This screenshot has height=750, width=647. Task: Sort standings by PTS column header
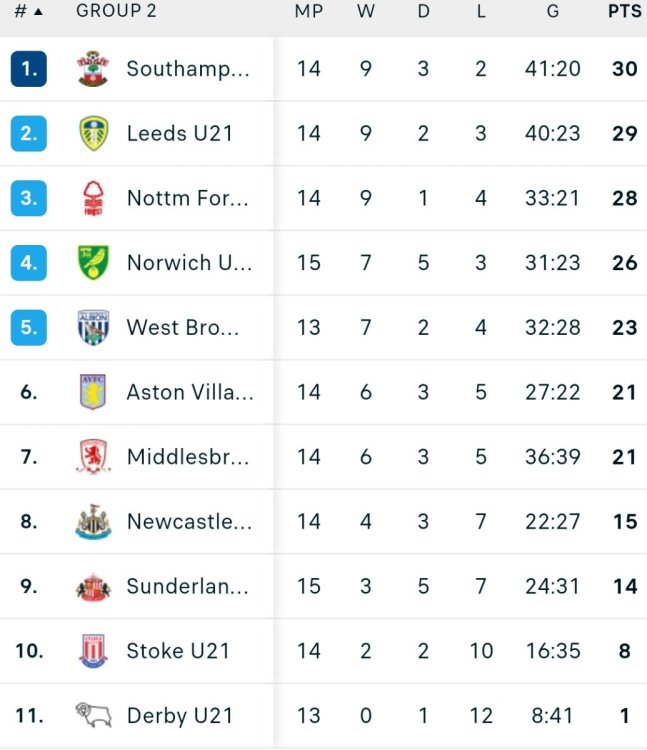pyautogui.click(x=625, y=12)
